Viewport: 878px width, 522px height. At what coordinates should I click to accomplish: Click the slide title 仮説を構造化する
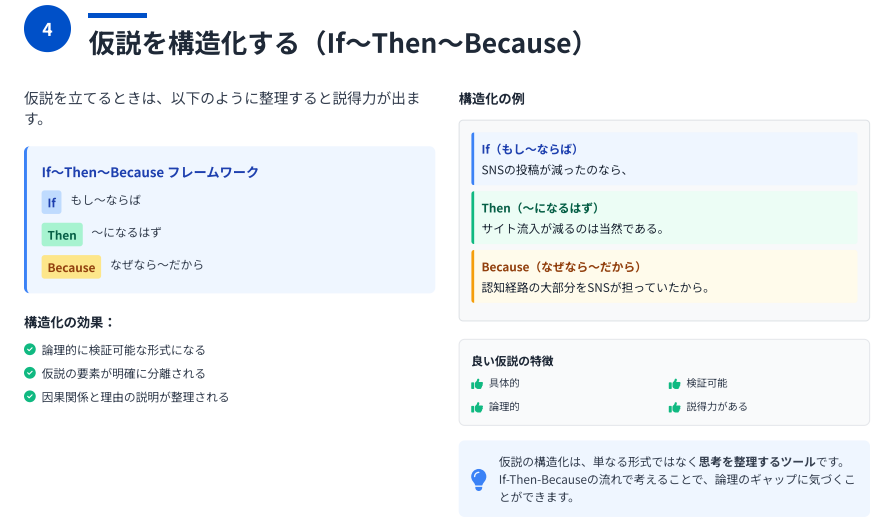pyautogui.click(x=194, y=43)
